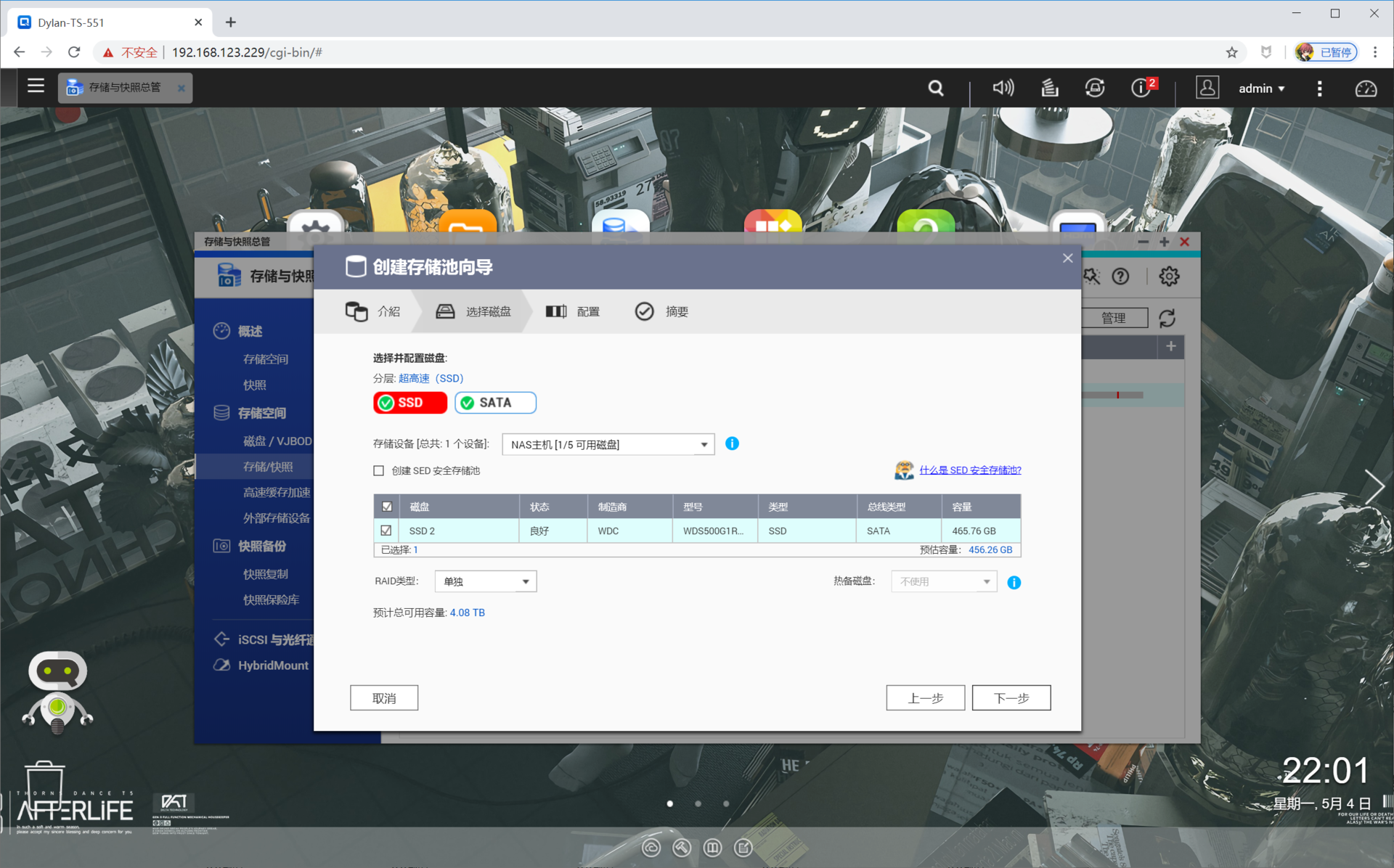1394x868 pixels.
Task: Open the RAID类型 dropdown
Action: [x=485, y=581]
